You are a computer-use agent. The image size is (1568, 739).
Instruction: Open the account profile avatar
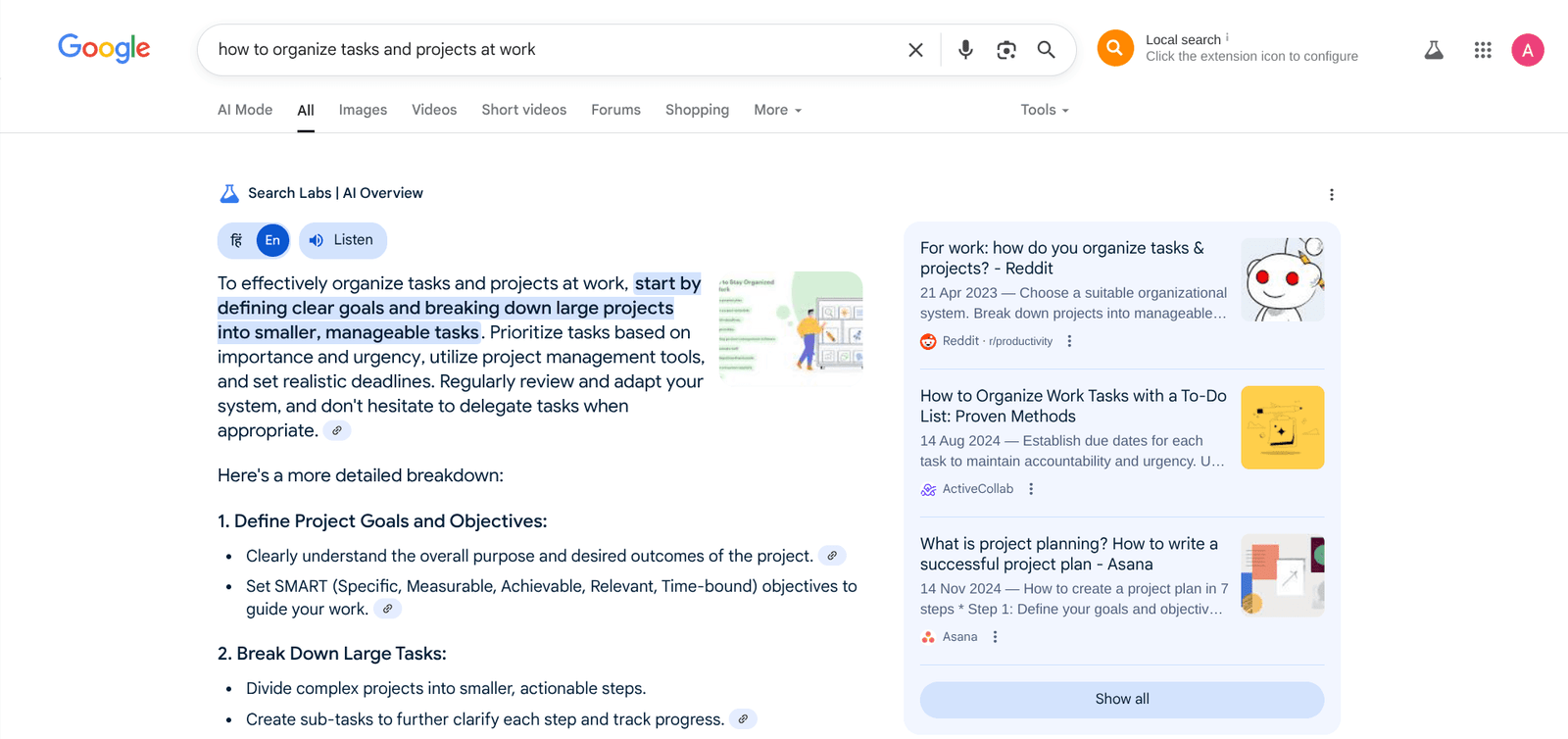tap(1528, 50)
